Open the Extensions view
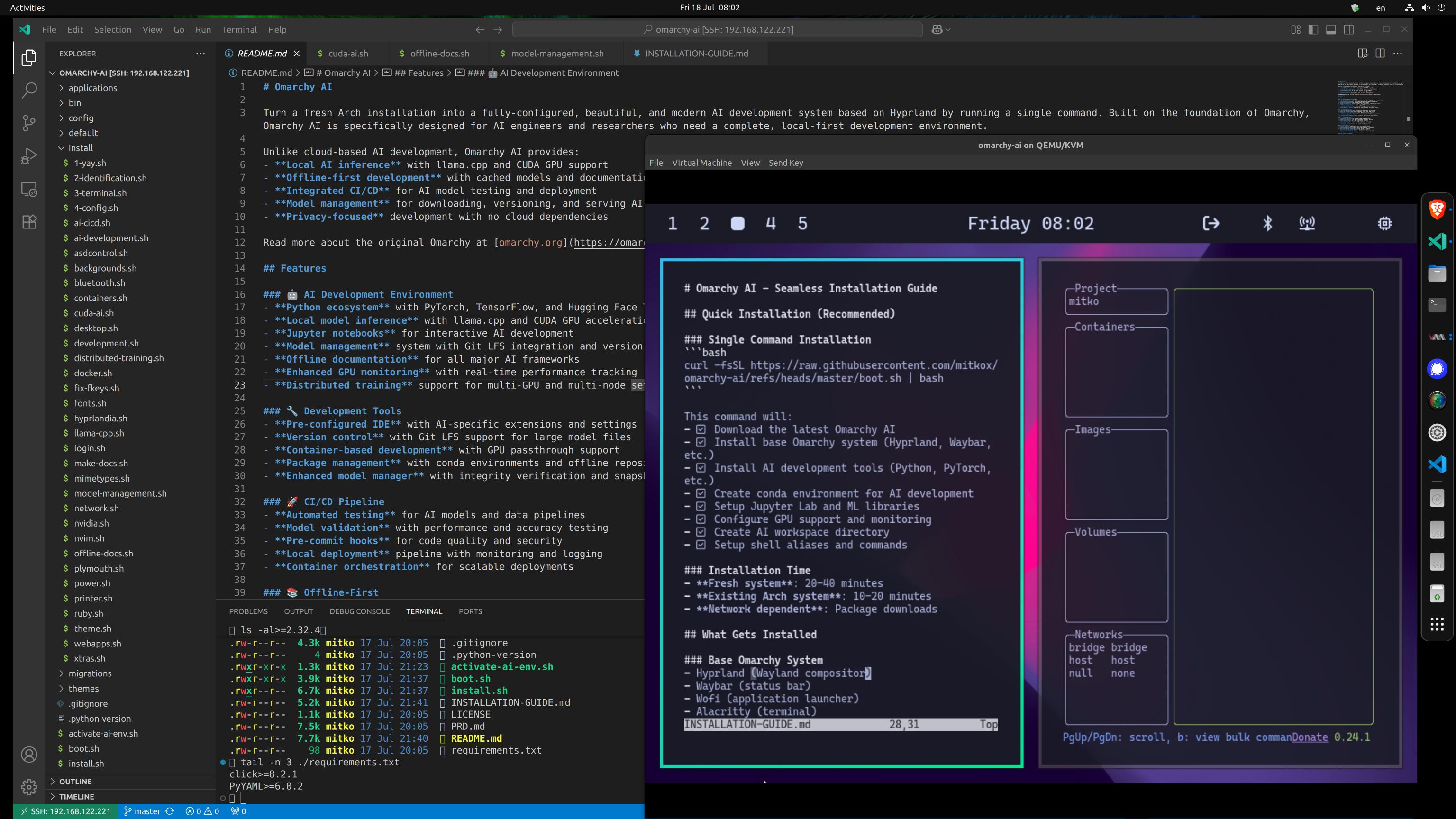Screen dimensions: 1456x819 (x=29, y=221)
